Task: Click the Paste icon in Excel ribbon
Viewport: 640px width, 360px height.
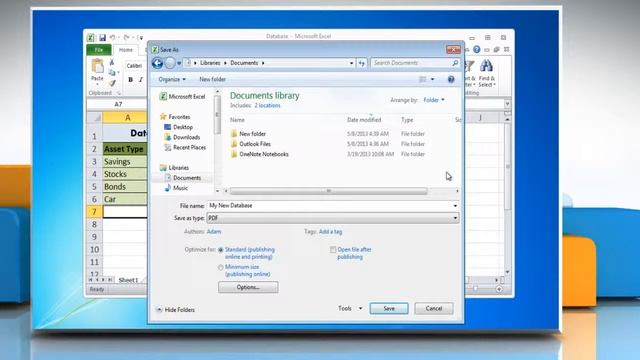Action: pyautogui.click(x=98, y=66)
